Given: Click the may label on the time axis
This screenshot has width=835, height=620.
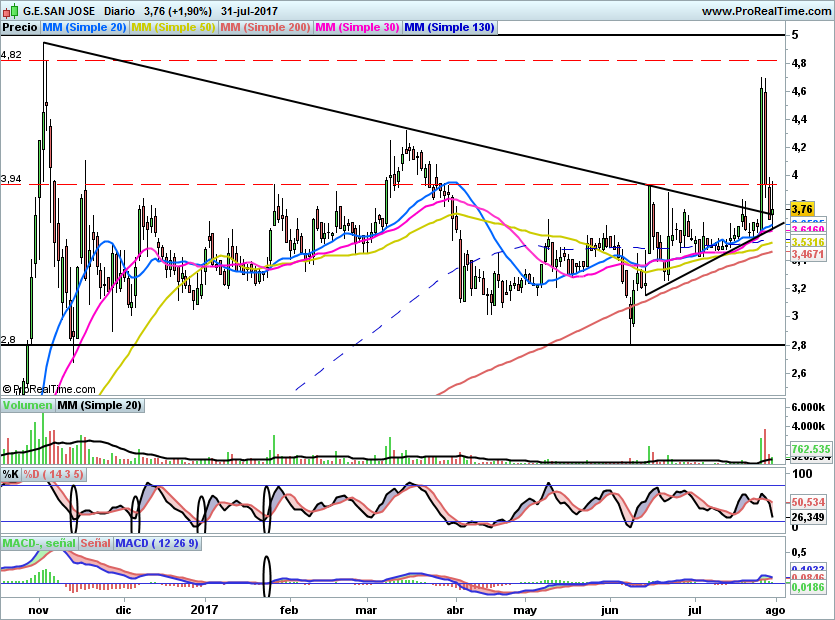Looking at the screenshot, I should [525, 610].
